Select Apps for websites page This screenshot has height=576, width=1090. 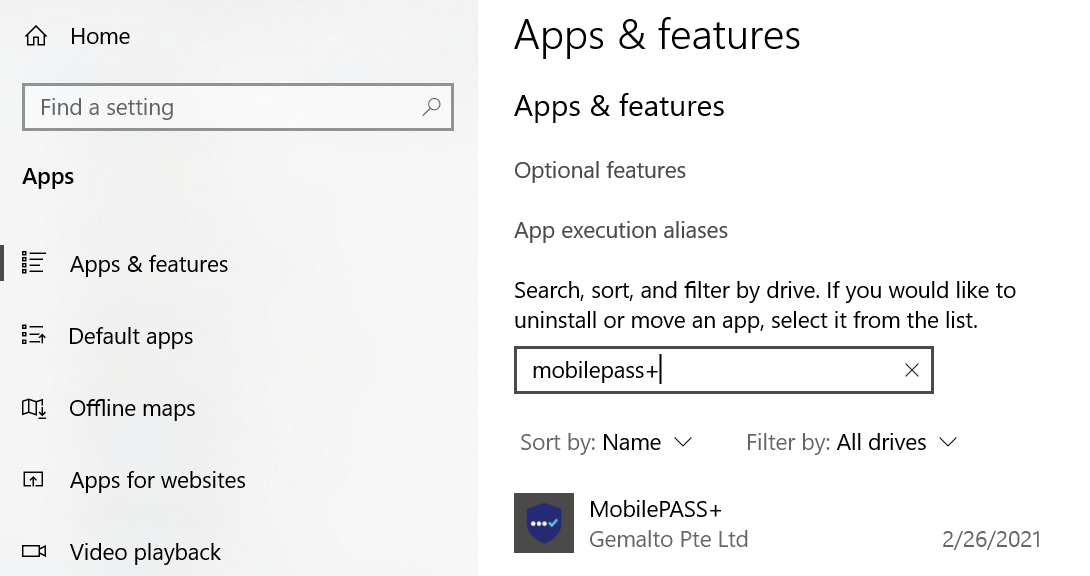158,480
